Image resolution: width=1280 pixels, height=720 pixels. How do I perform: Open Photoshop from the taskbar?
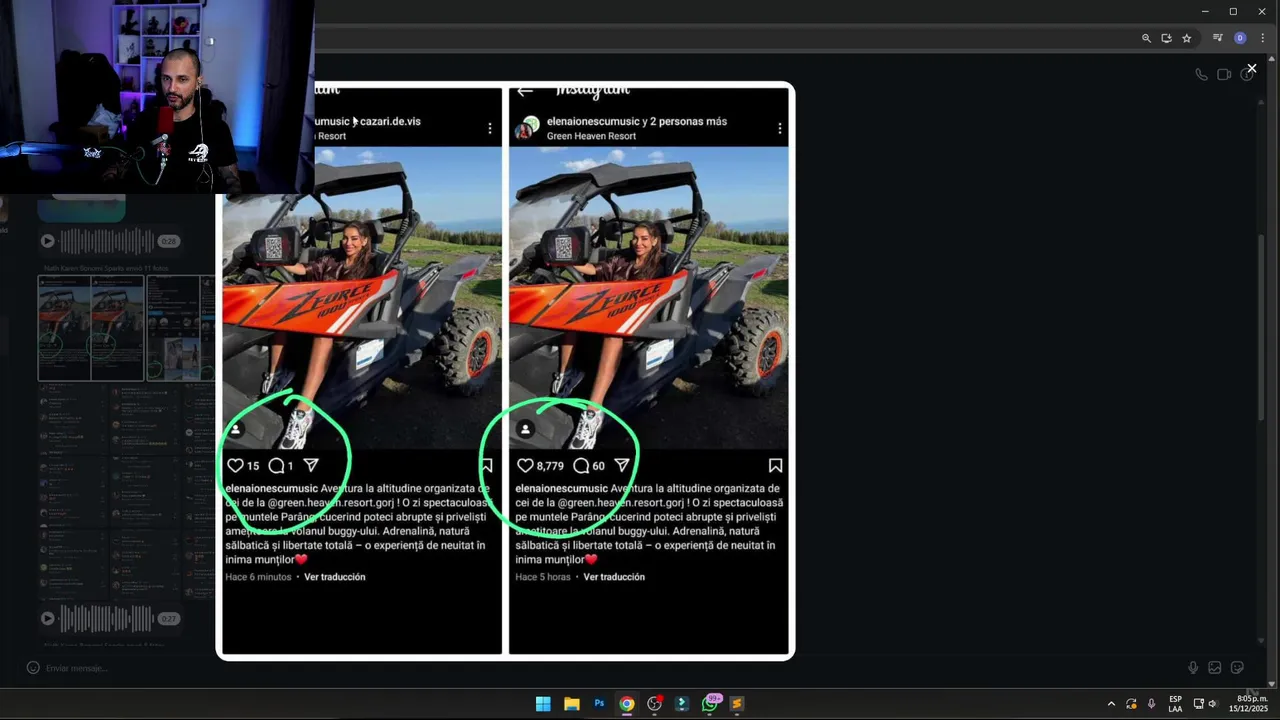599,704
